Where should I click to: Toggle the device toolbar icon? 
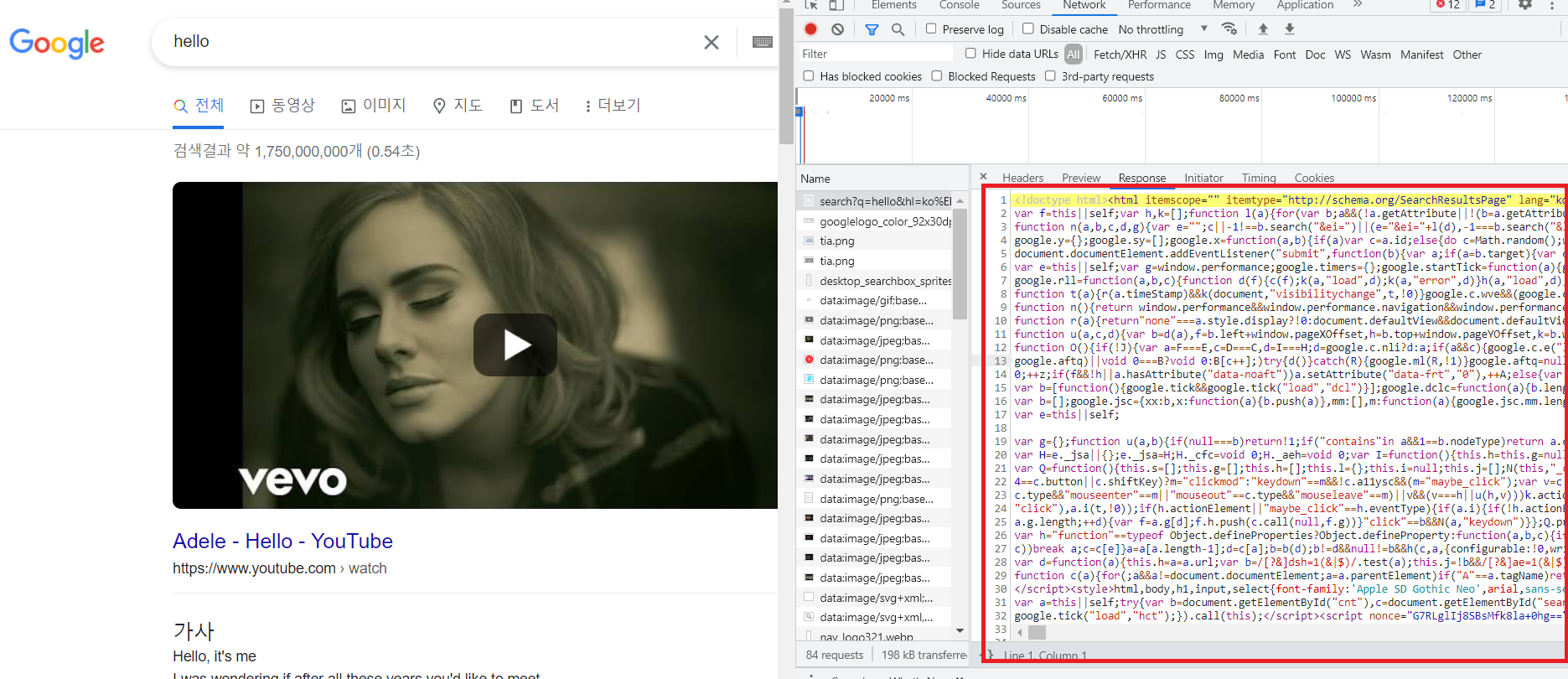pyautogui.click(x=836, y=5)
